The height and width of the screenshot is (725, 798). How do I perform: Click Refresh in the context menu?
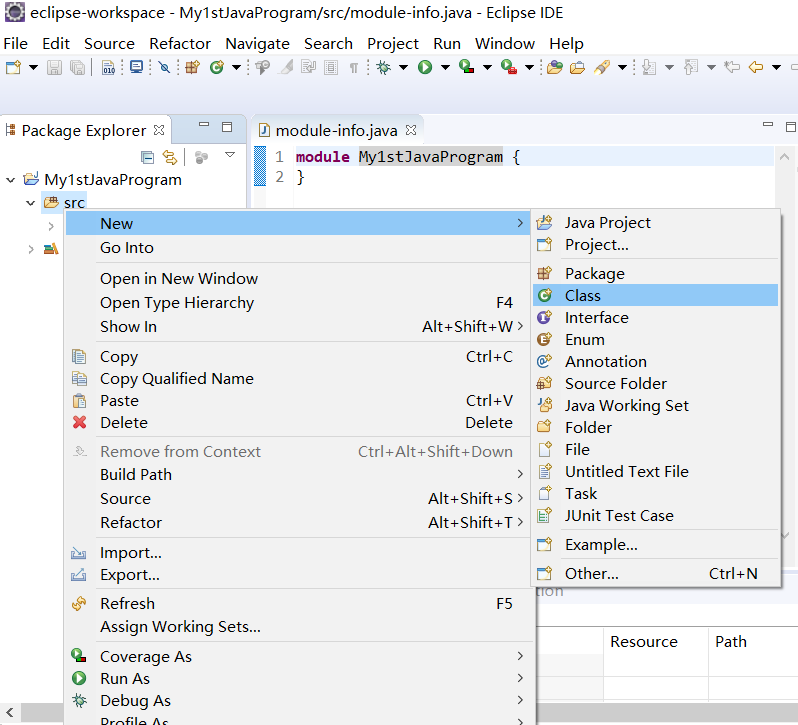pos(299,603)
